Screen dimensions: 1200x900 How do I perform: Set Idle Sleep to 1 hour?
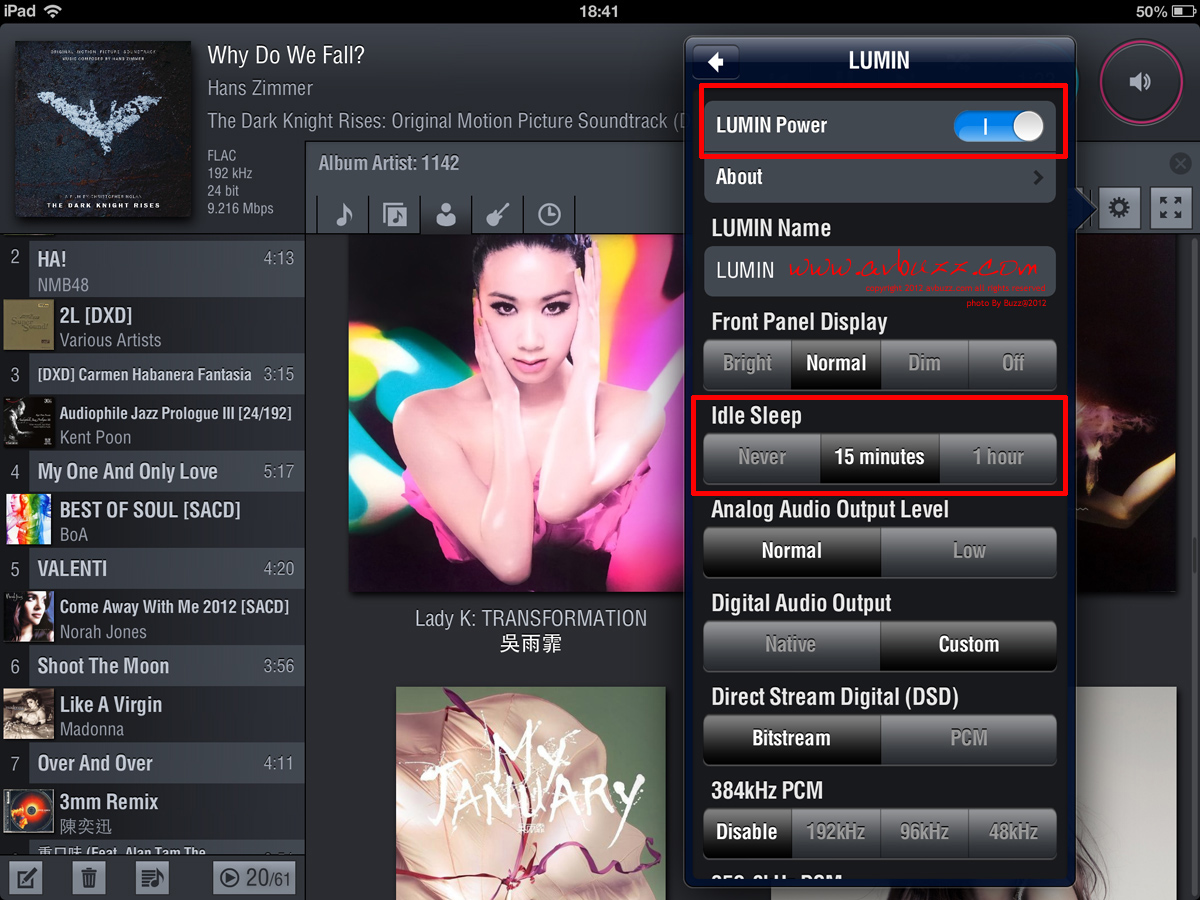998,458
